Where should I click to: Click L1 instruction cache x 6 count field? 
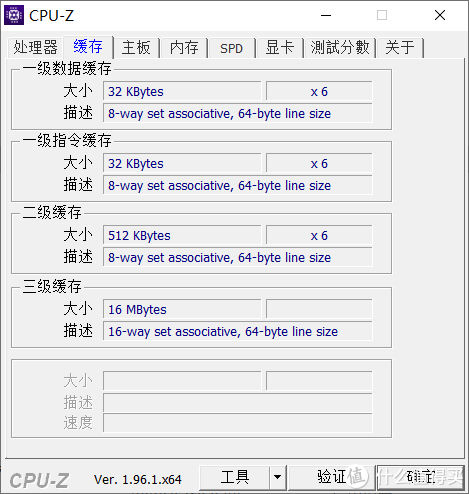tap(319, 163)
